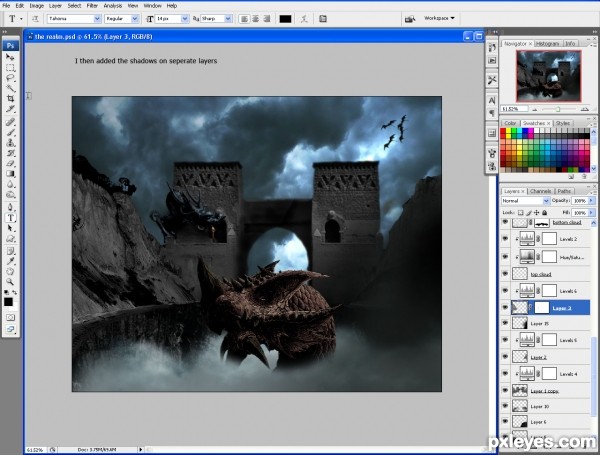
Task: Hide the 'top cloud' layer
Action: 505,274
